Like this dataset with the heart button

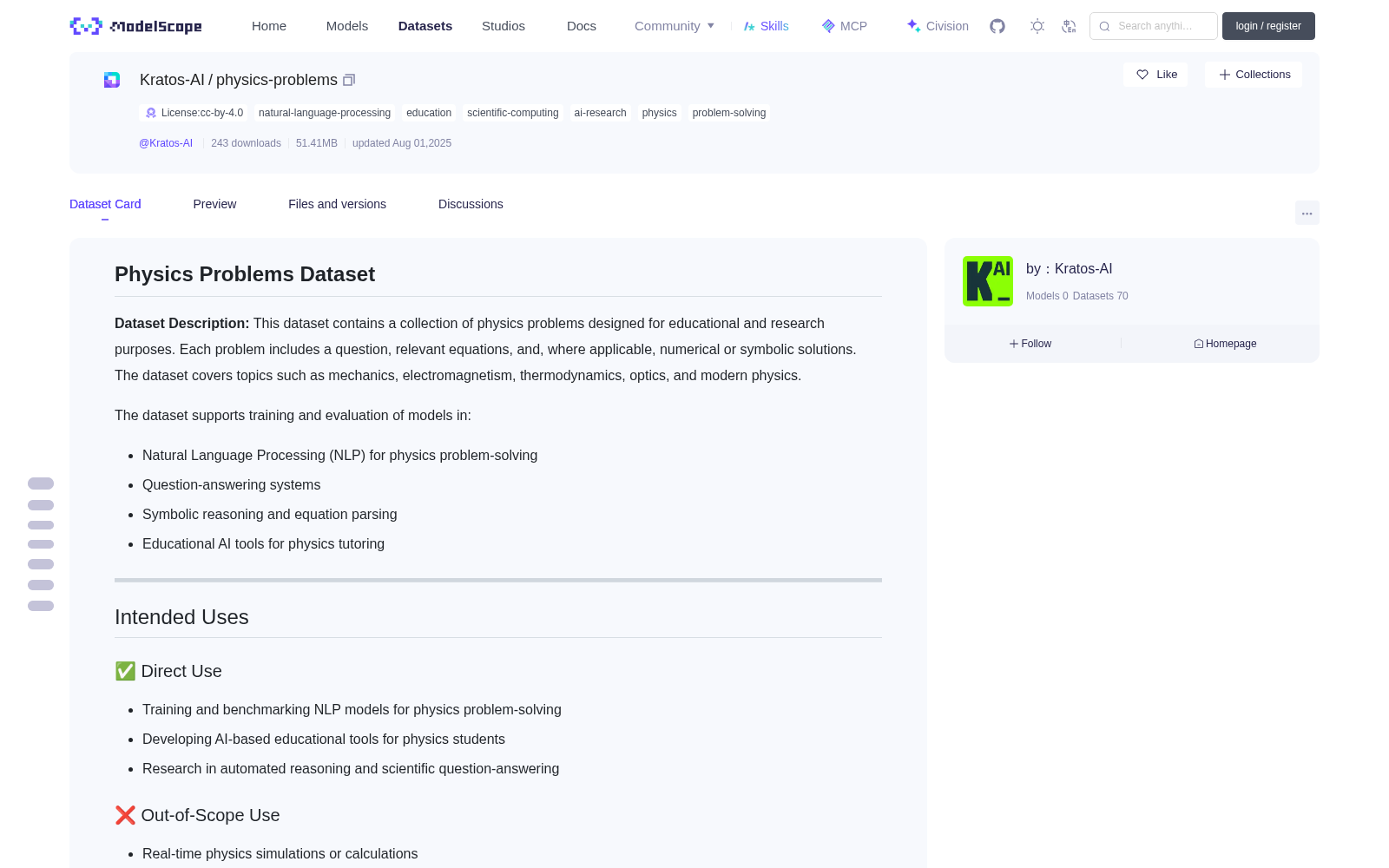(1155, 75)
